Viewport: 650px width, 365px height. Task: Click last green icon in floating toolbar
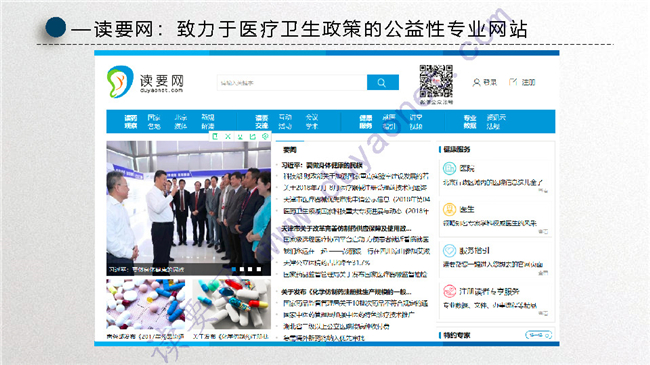pyautogui.click(x=265, y=136)
